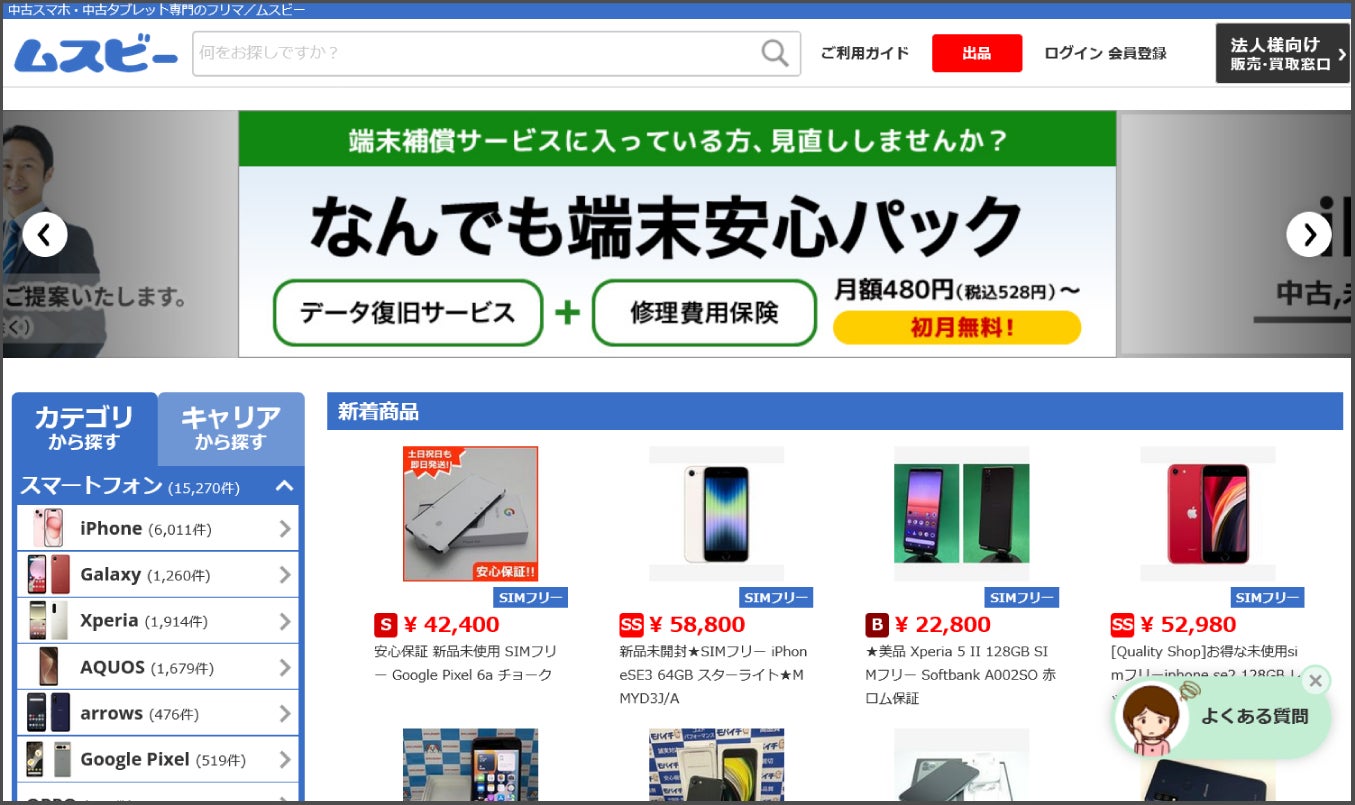Click the ムスビー logo
The height and width of the screenshot is (805, 1355).
(96, 54)
